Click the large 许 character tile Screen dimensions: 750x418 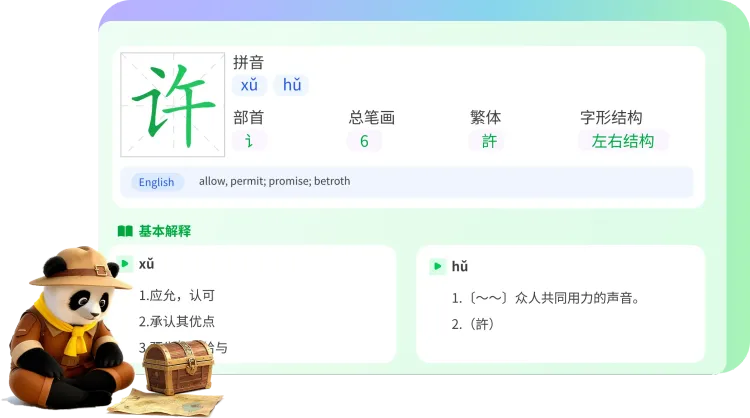[x=173, y=104]
